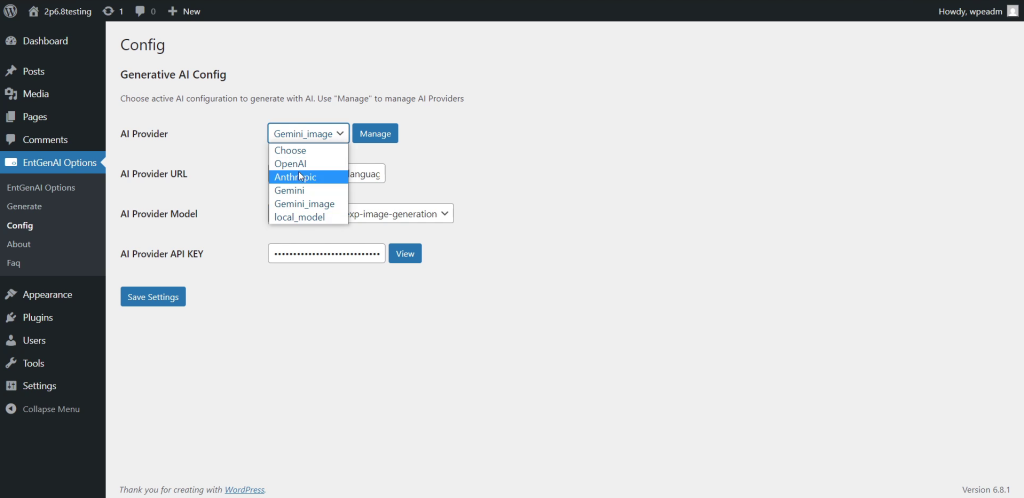Click the Generative AI Config heading

point(173,74)
